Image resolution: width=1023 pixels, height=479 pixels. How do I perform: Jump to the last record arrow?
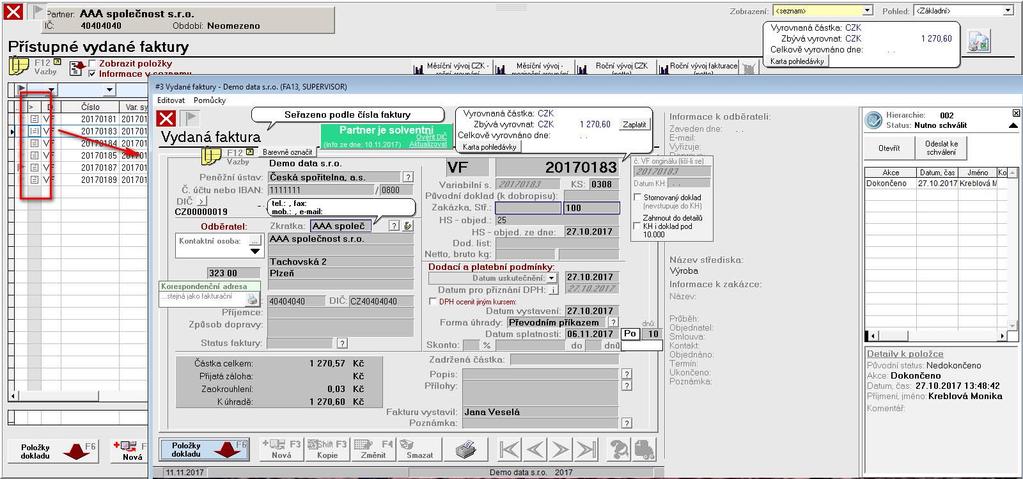586,450
